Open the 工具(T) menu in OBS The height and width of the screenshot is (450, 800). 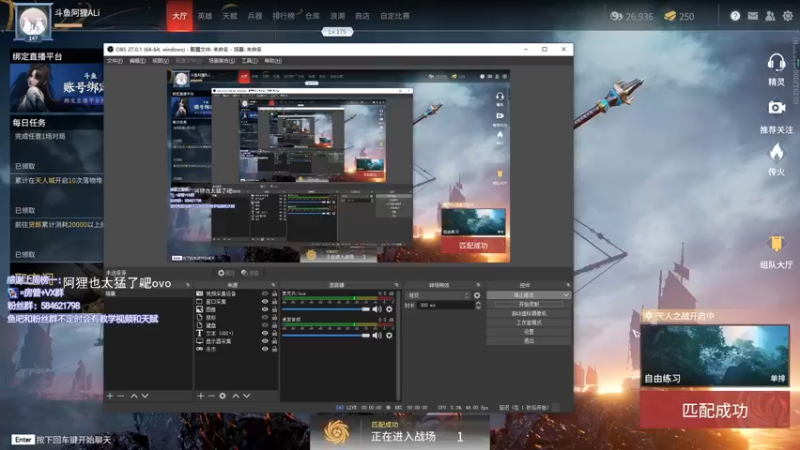tap(249, 61)
